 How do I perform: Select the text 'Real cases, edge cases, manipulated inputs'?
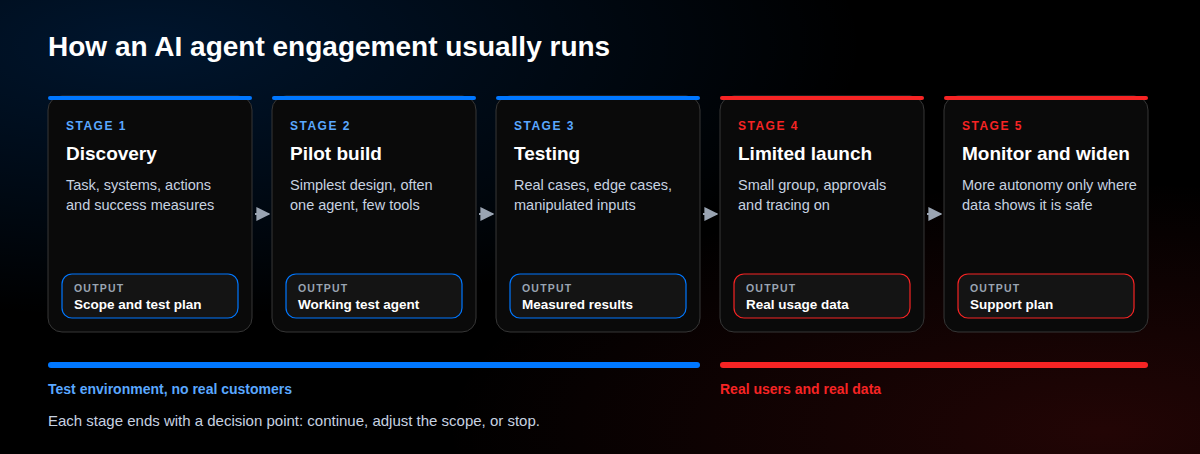click(593, 195)
